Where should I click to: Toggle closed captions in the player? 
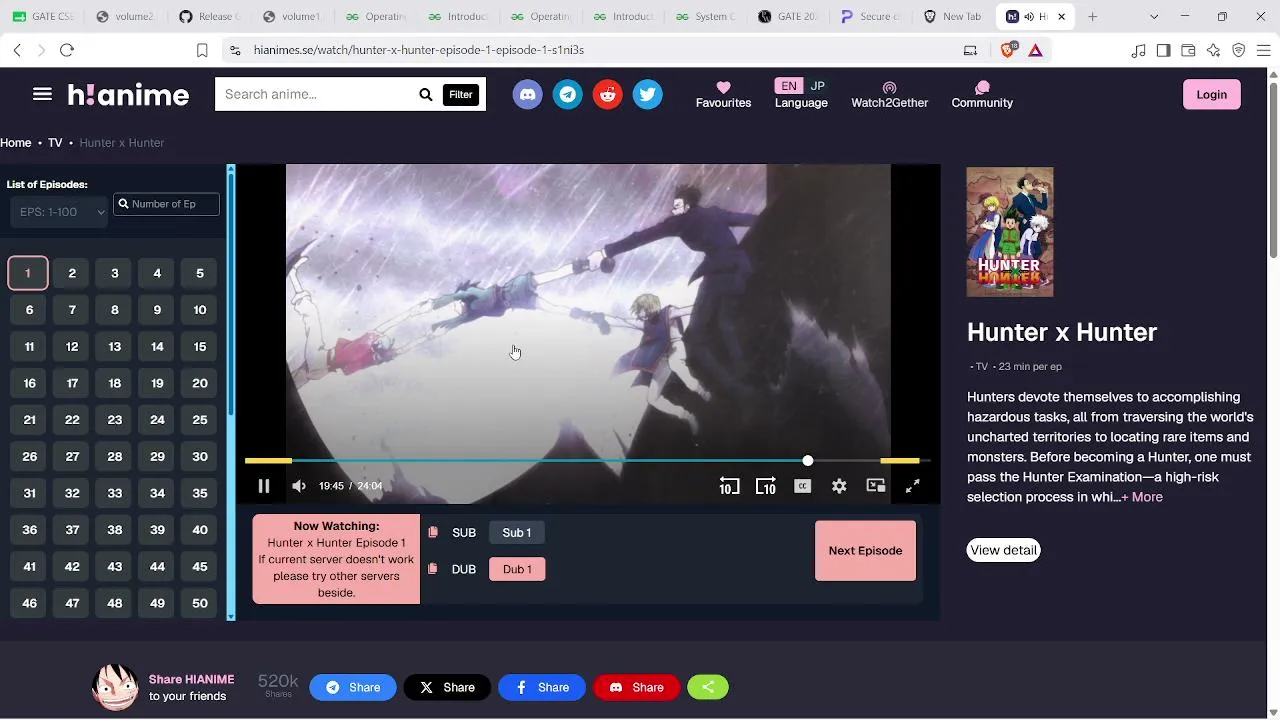pyautogui.click(x=802, y=486)
